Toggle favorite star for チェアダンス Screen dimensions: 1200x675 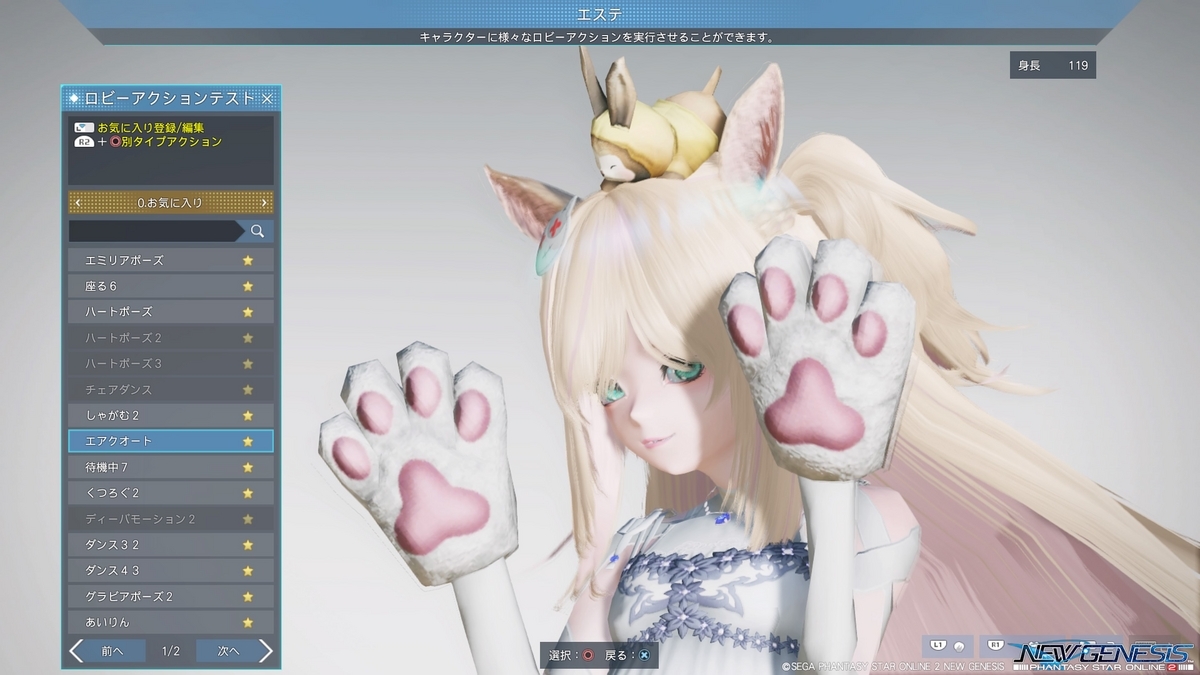248,389
